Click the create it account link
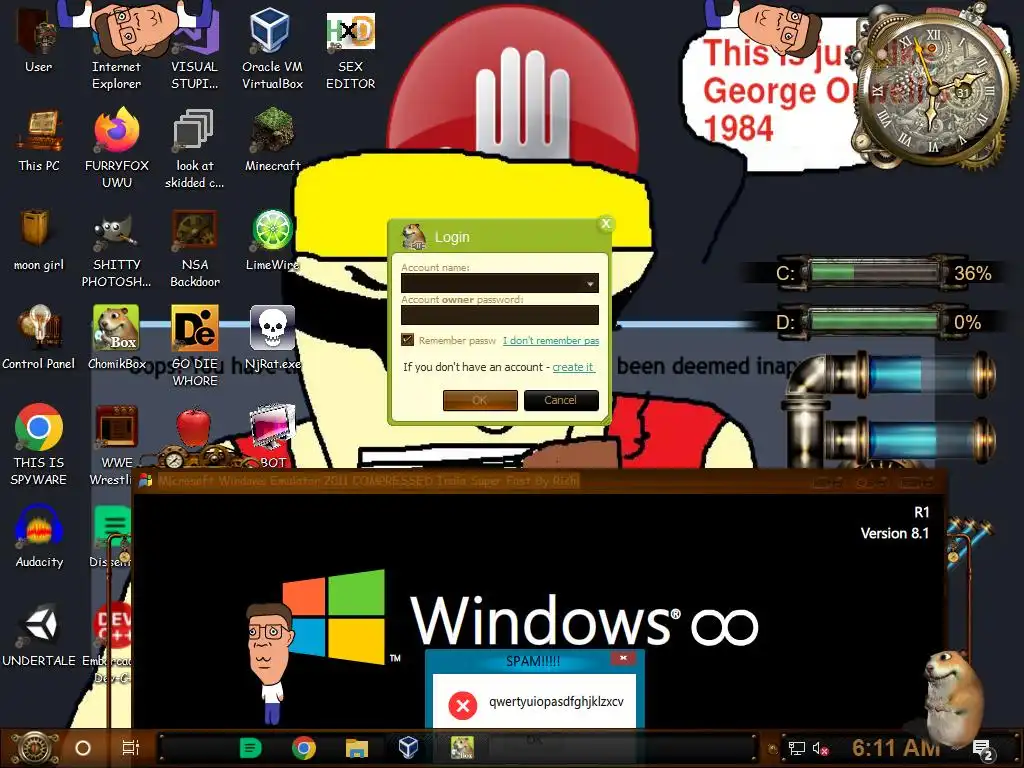The image size is (1024, 768). tap(573, 367)
